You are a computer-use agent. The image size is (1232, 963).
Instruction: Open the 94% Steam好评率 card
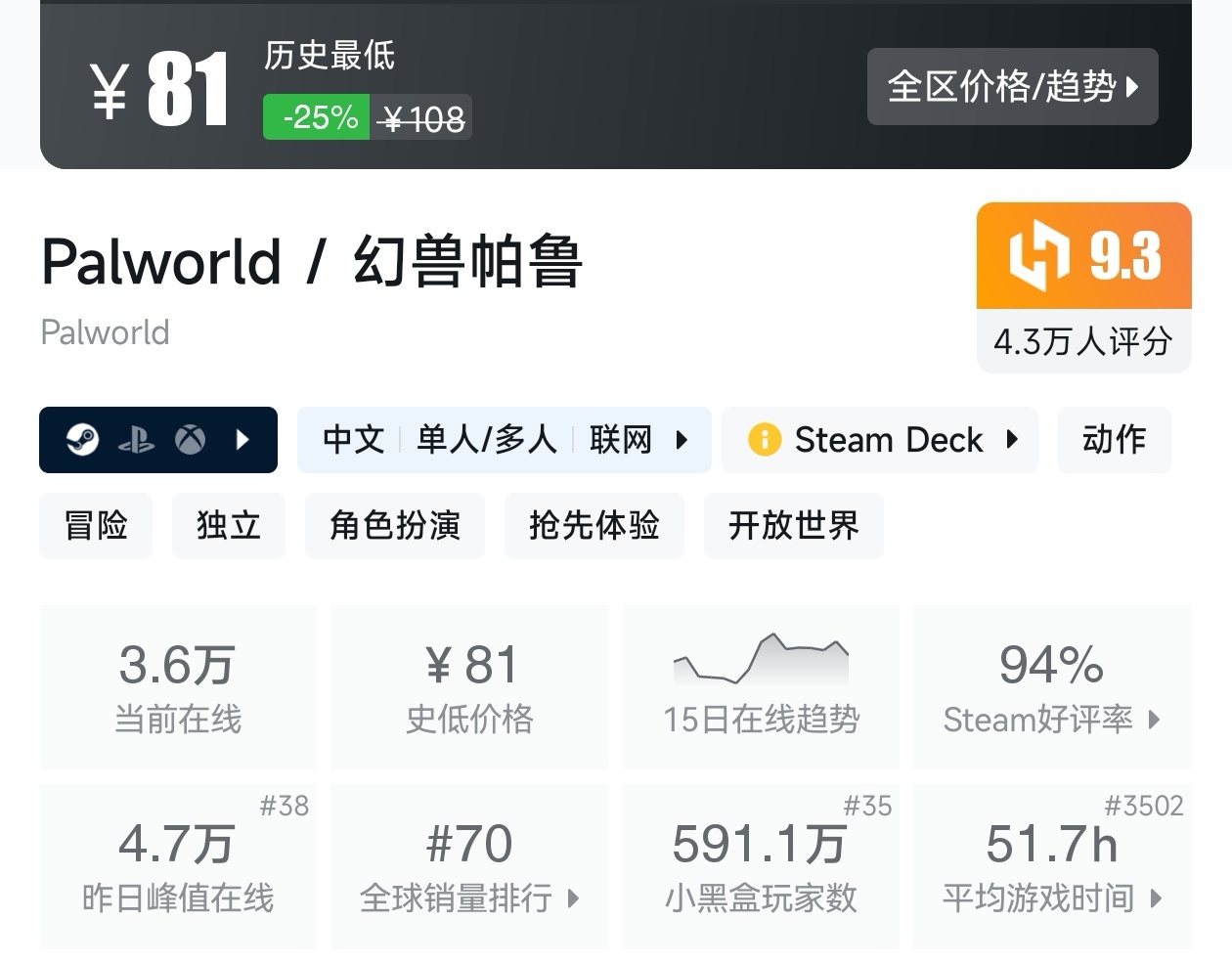[1052, 687]
